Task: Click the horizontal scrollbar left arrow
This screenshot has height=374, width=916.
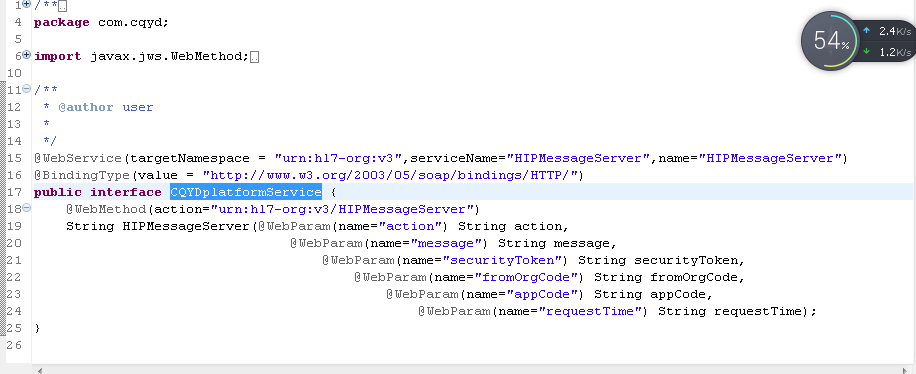Action: click(x=39, y=370)
